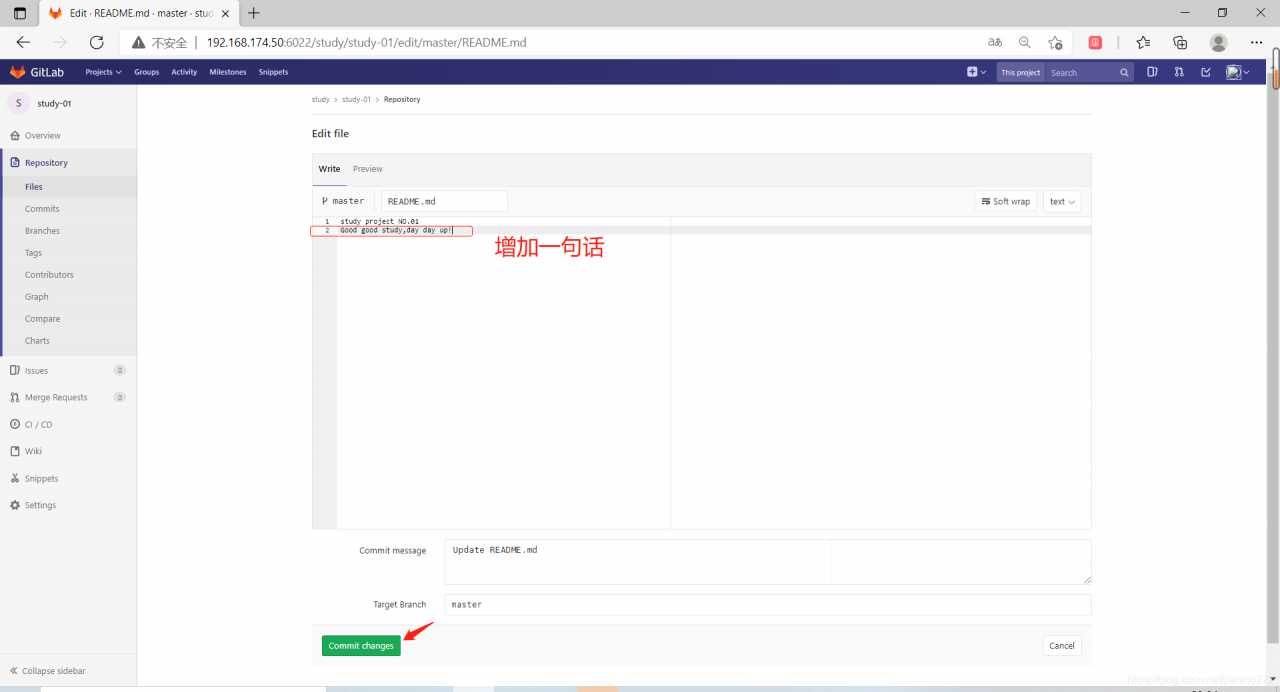Click the read aloud/translate icon in address bar

click(x=994, y=42)
